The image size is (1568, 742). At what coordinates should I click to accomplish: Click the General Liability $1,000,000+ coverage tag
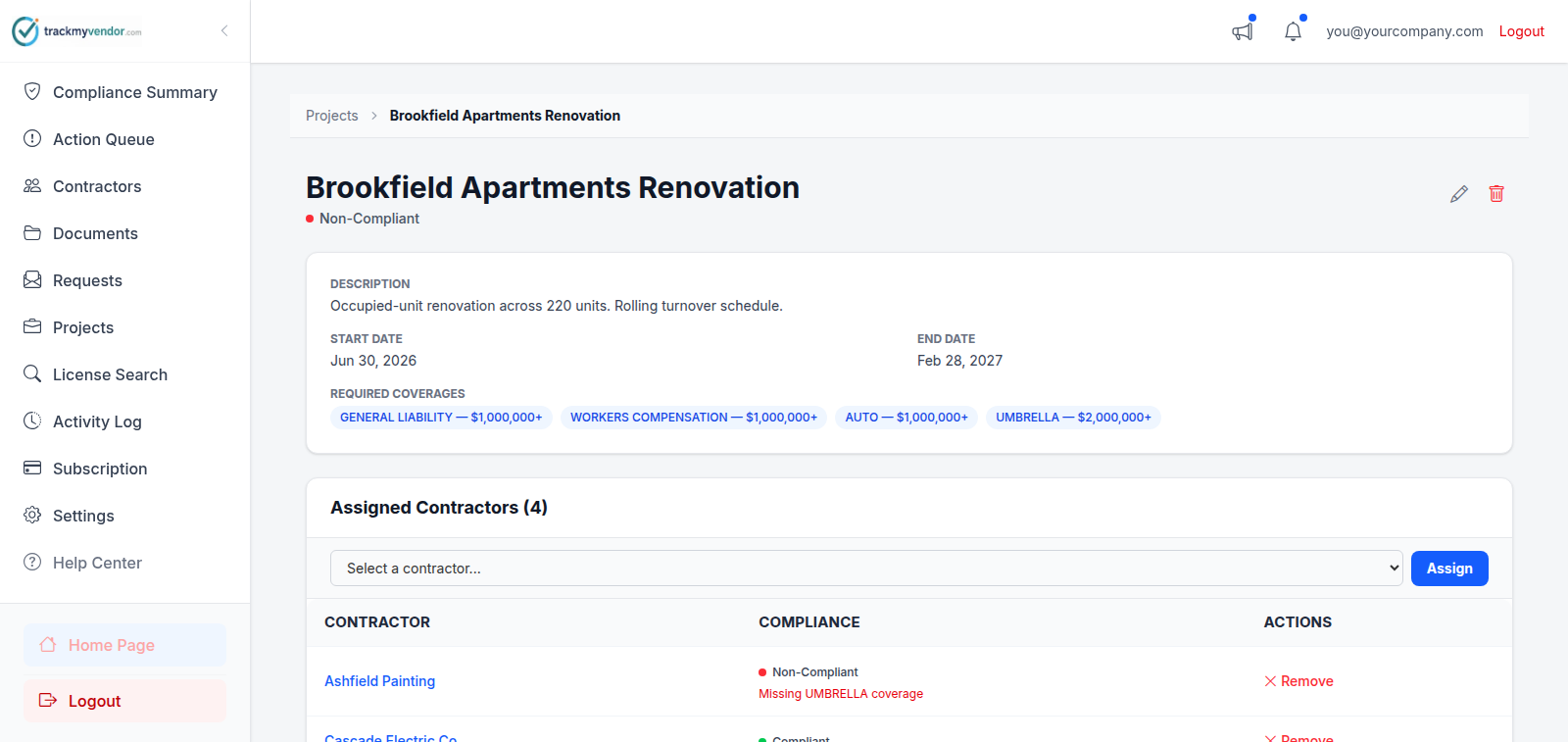[441, 418]
